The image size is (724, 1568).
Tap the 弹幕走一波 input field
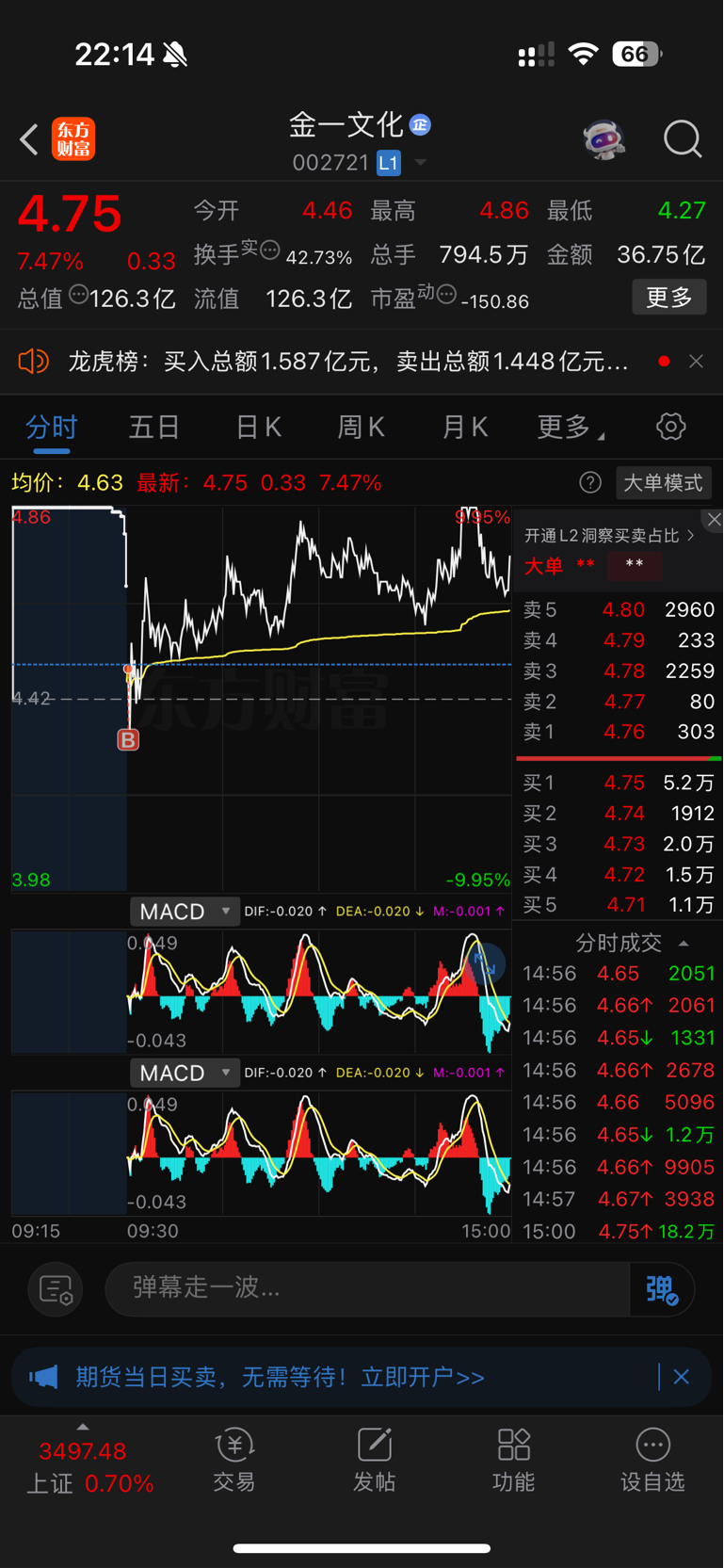click(x=367, y=1288)
